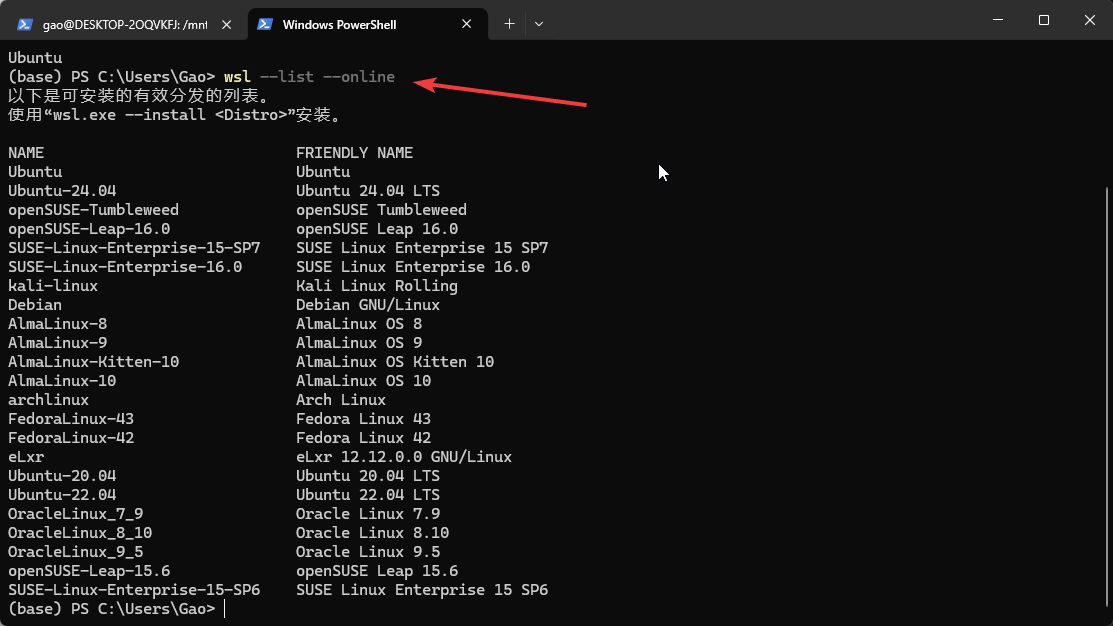Click the PowerShell icon on the active tab
This screenshot has width=1113, height=626.
click(x=266, y=24)
